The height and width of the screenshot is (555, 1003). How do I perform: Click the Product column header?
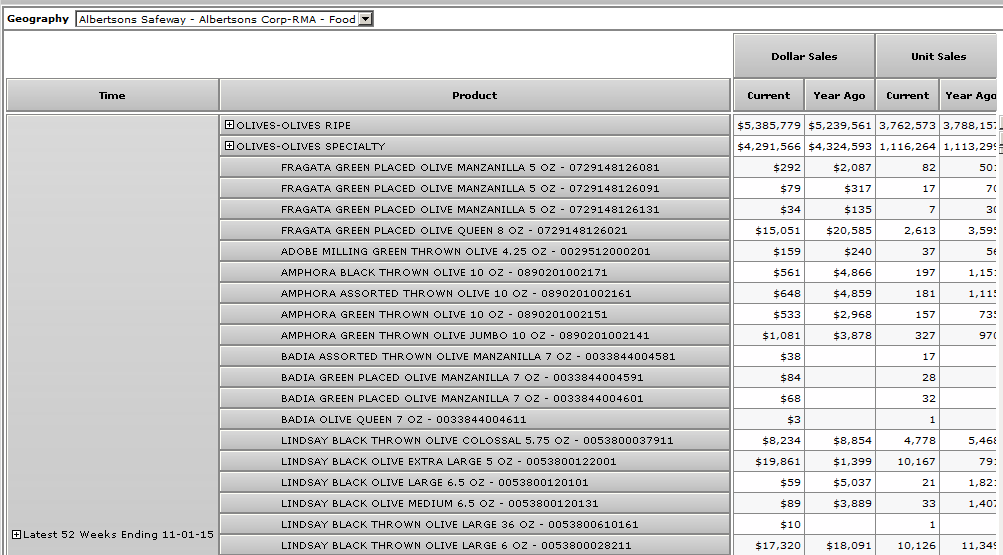(x=474, y=96)
